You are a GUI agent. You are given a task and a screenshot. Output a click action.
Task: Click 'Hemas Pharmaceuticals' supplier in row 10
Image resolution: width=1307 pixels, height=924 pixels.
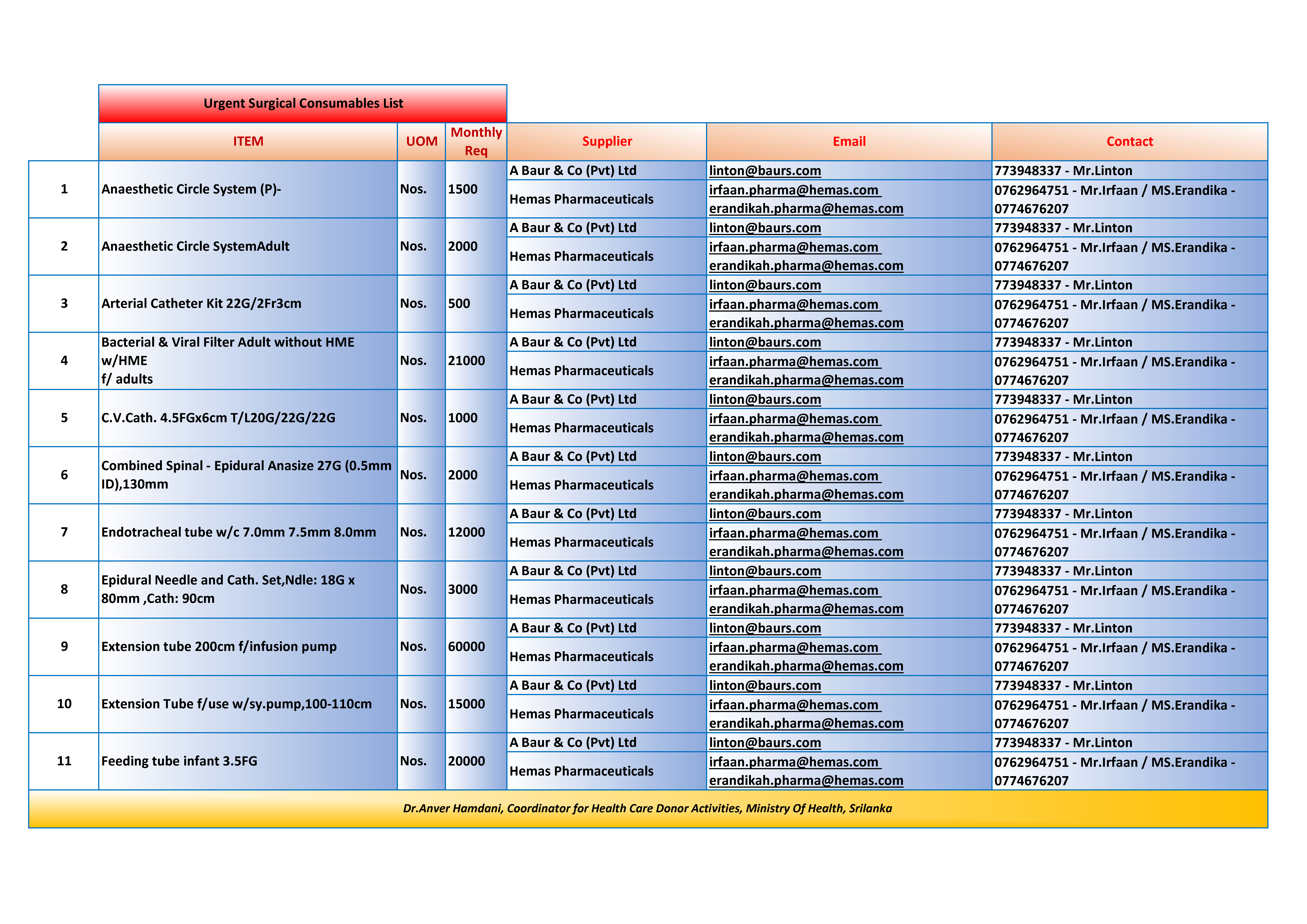[607, 714]
